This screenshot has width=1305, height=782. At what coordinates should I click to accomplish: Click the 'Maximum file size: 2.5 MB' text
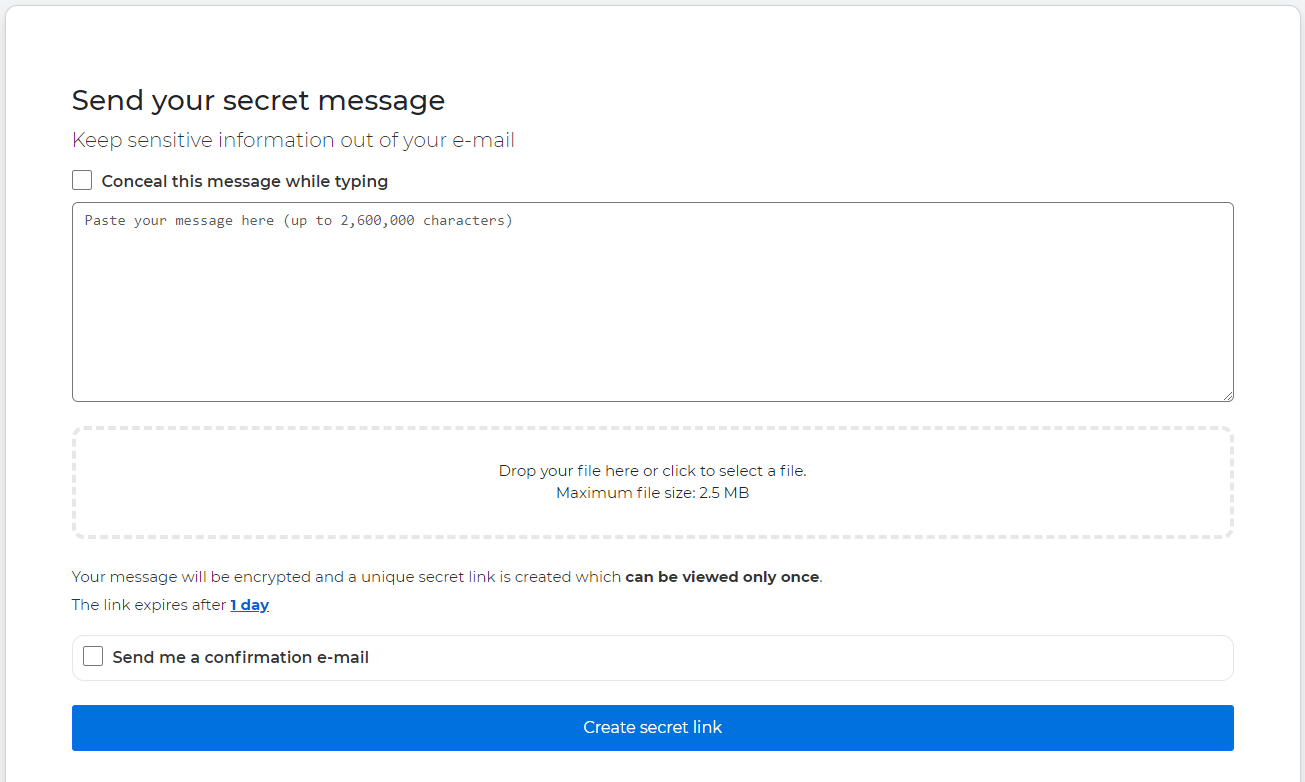coord(652,493)
